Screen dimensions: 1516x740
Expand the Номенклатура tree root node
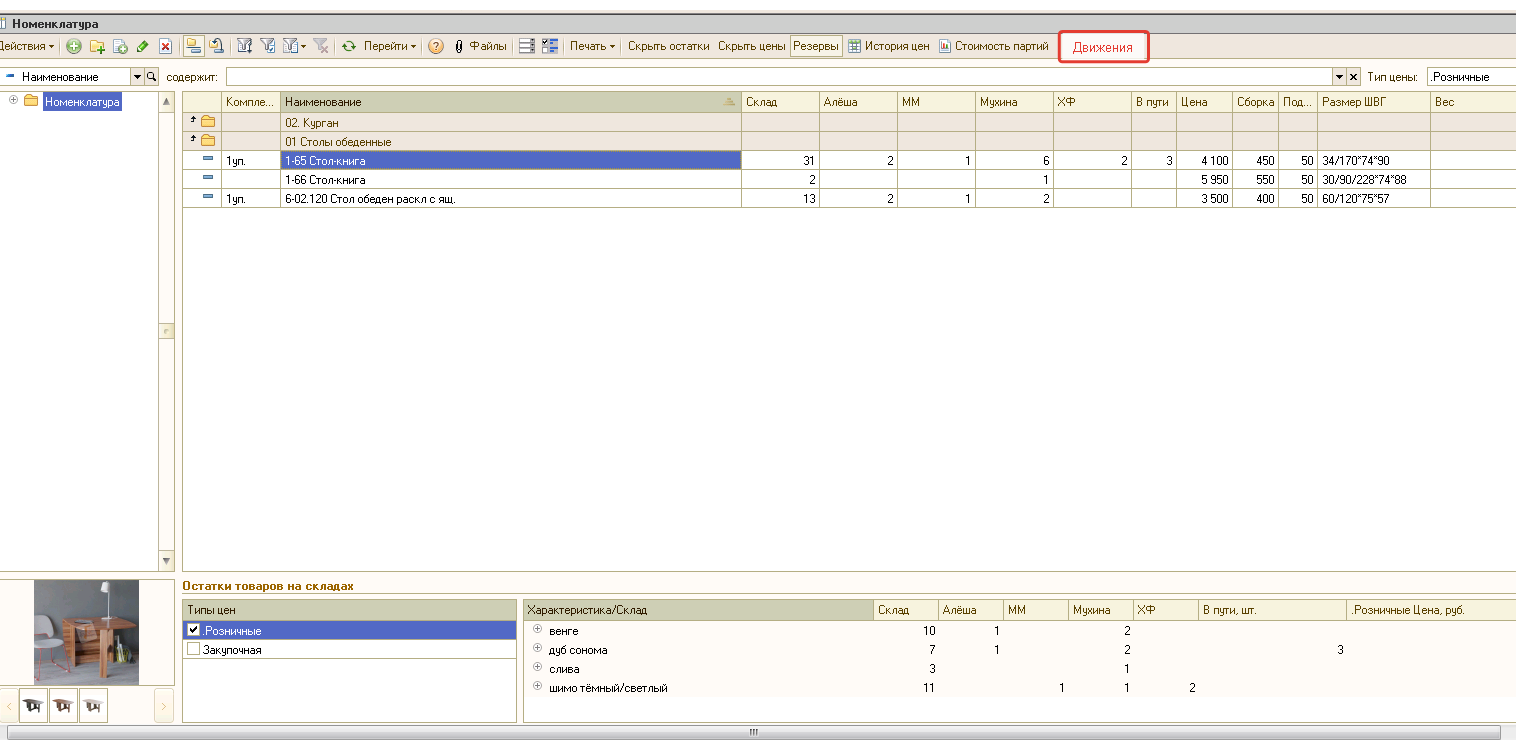[13, 101]
